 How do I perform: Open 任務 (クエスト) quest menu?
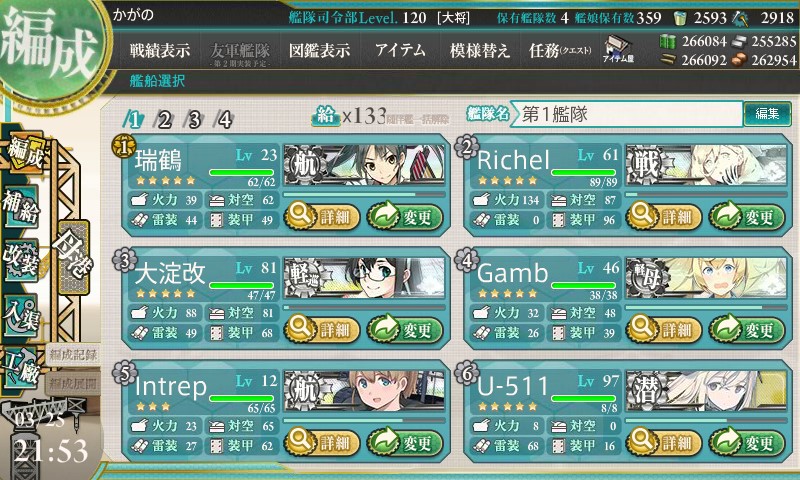[x=560, y=50]
